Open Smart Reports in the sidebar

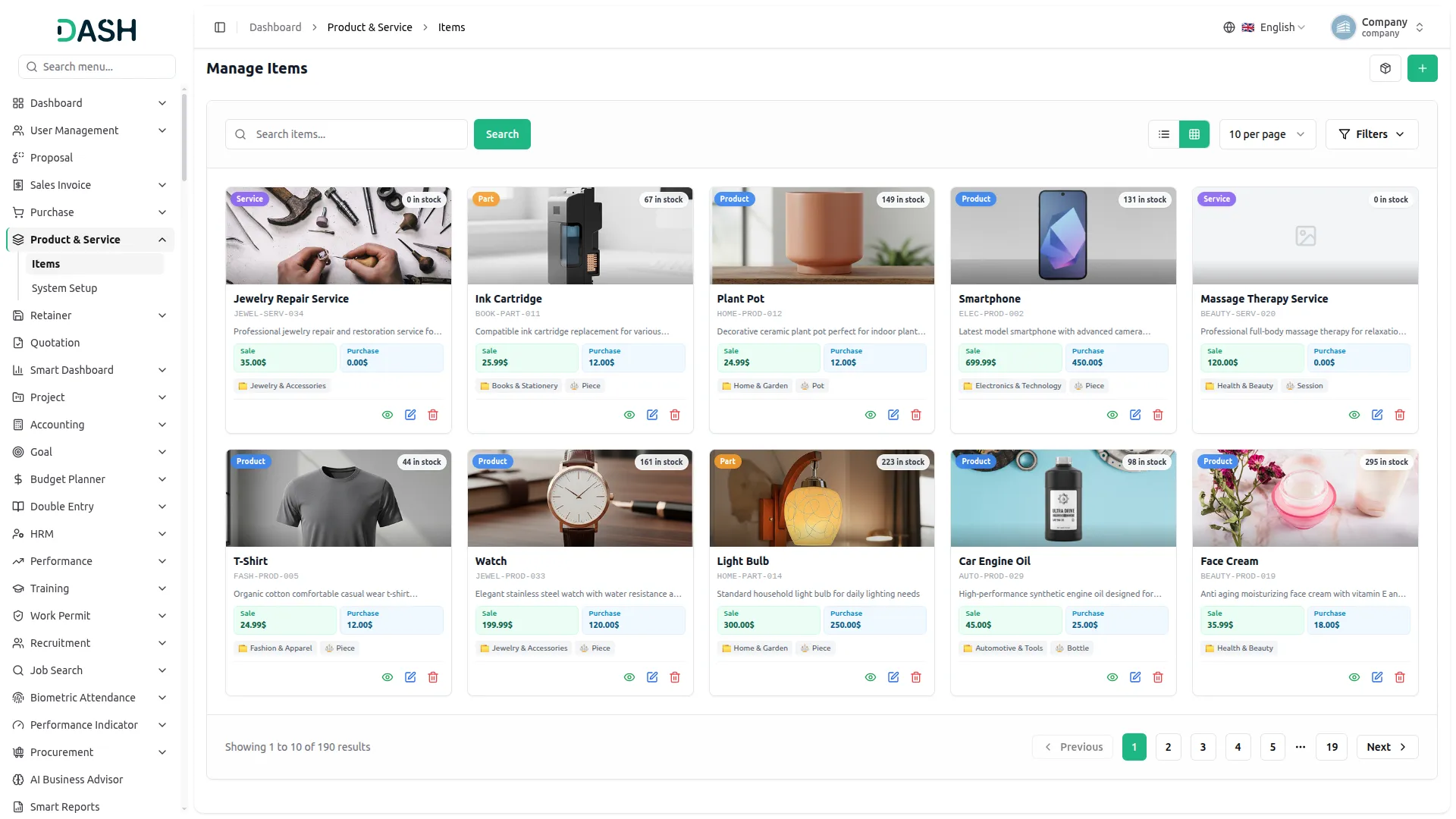click(x=89, y=807)
